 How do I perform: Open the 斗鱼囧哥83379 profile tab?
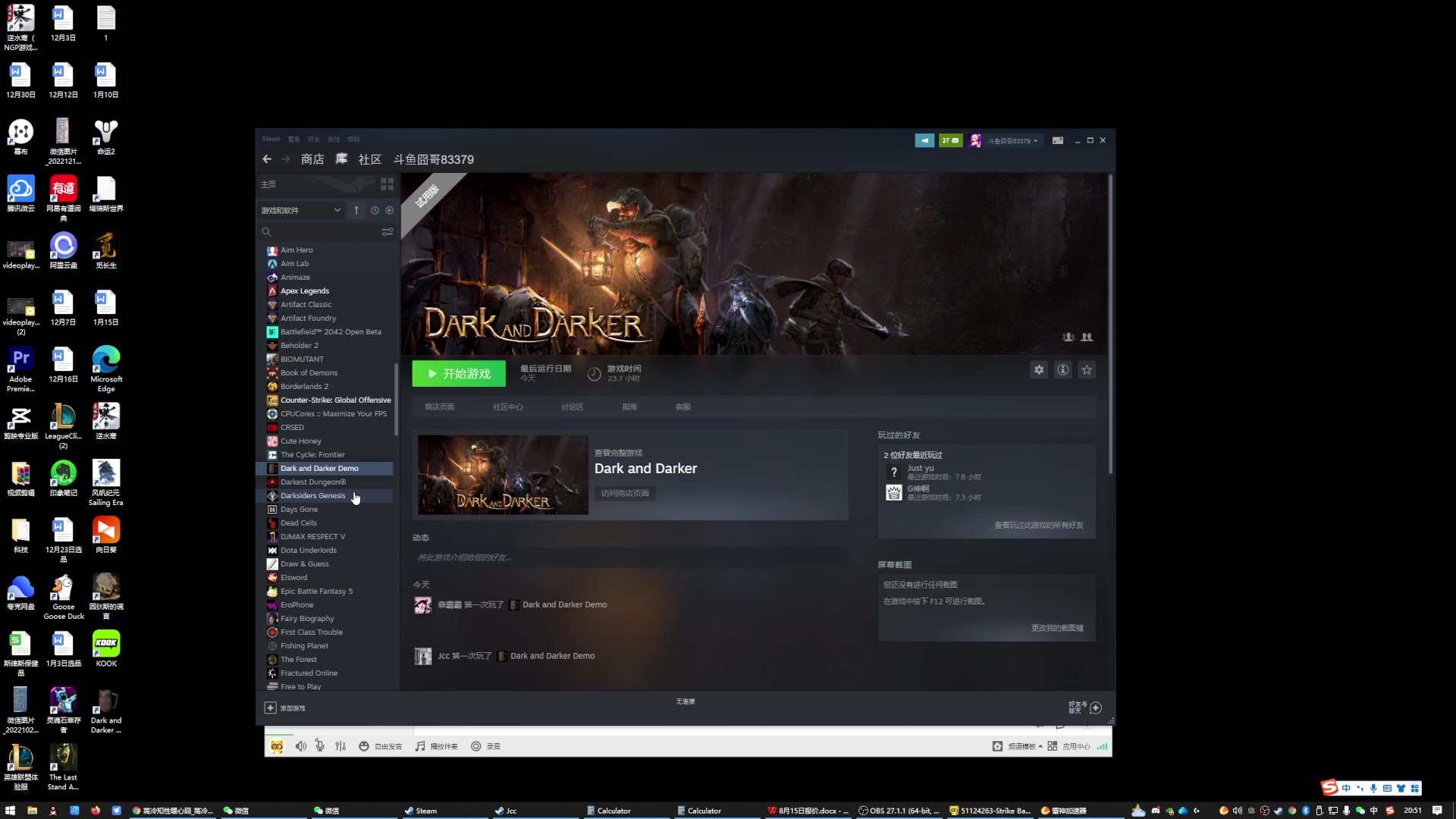[x=434, y=159]
